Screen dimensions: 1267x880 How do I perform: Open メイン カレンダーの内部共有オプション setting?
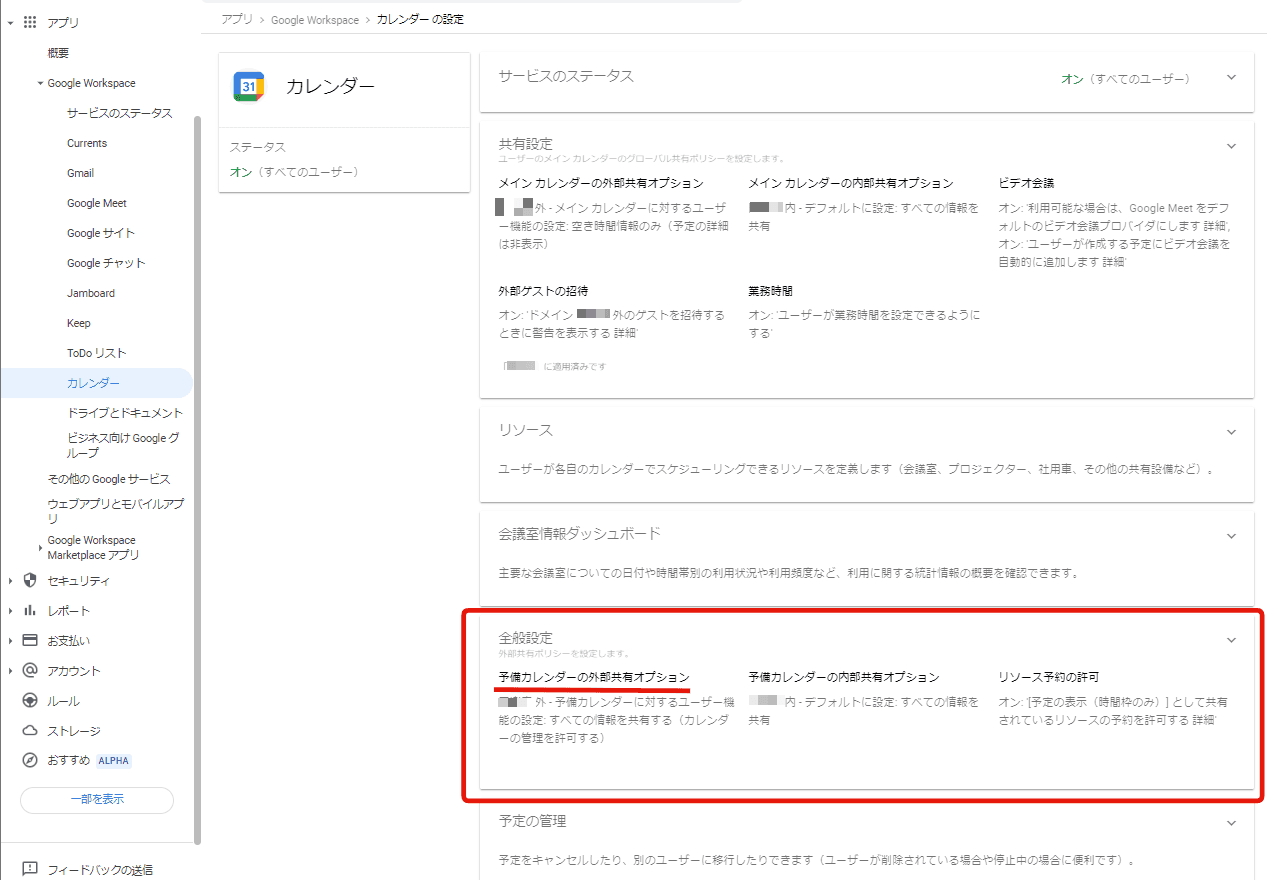(x=851, y=184)
